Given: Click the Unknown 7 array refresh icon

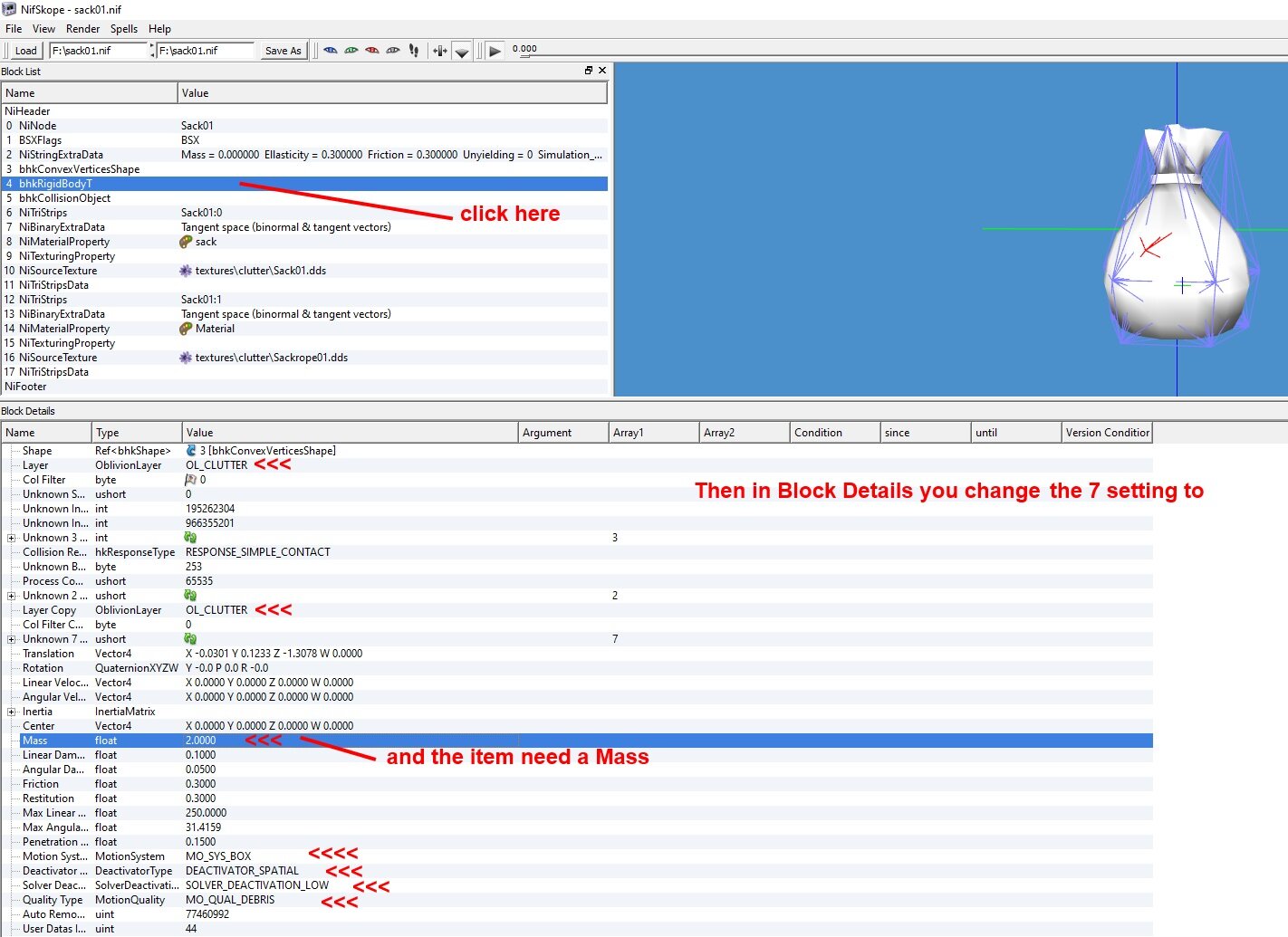Looking at the screenshot, I should pos(190,639).
